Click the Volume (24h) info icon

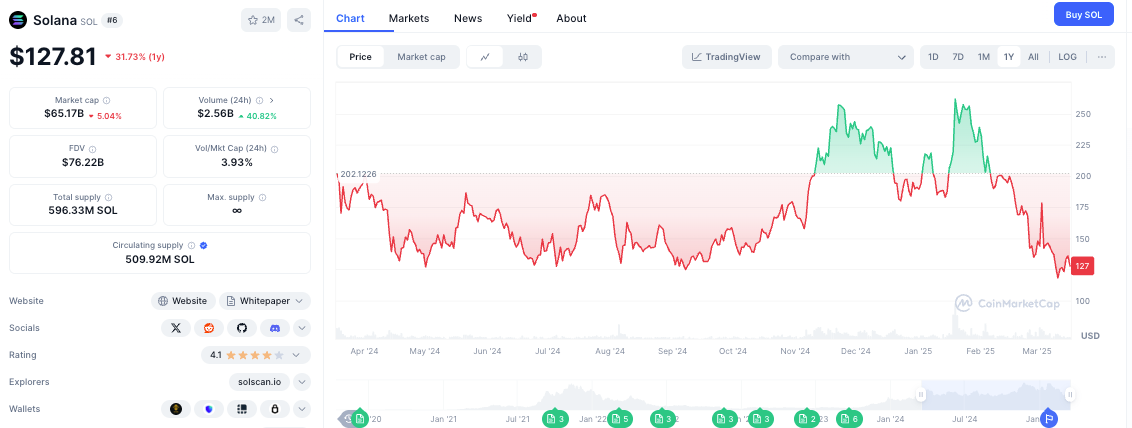[x=259, y=101]
